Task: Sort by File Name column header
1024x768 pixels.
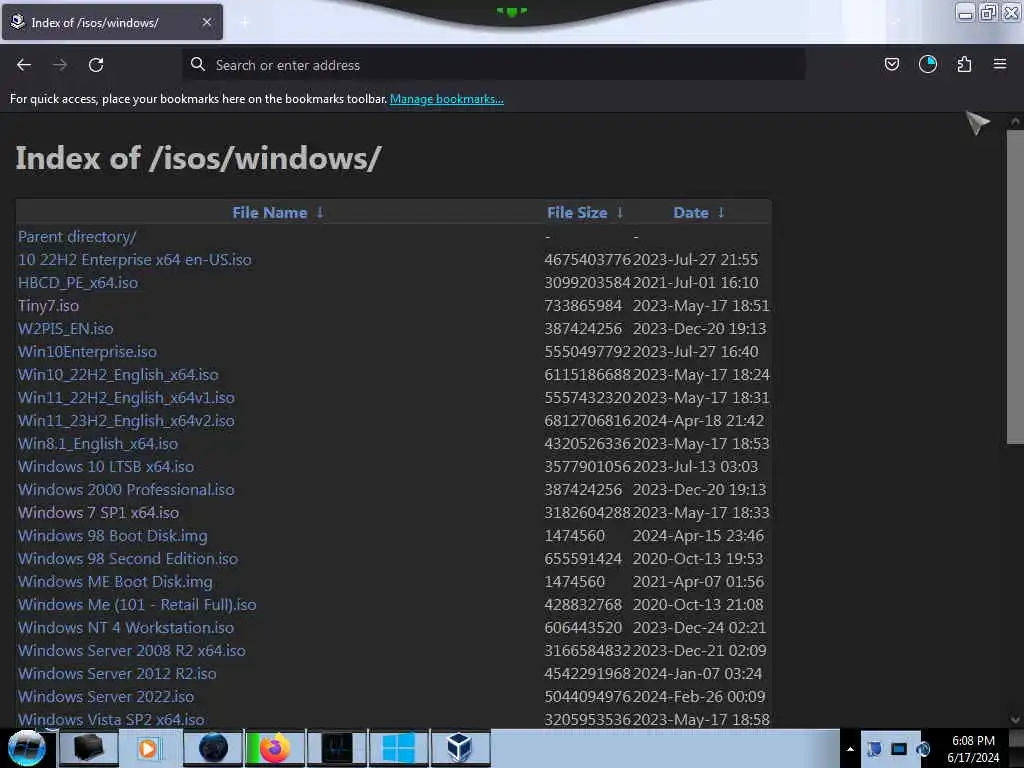Action: 270,213
